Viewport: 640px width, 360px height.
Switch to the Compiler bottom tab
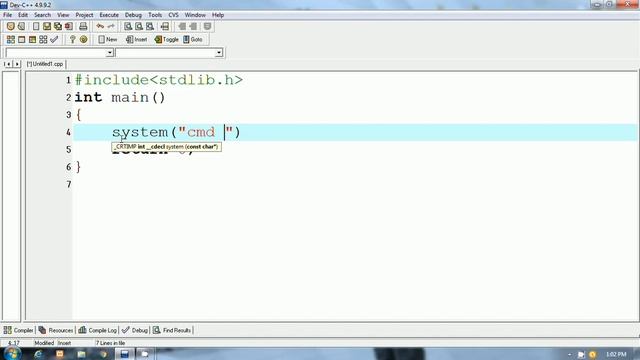18,330
